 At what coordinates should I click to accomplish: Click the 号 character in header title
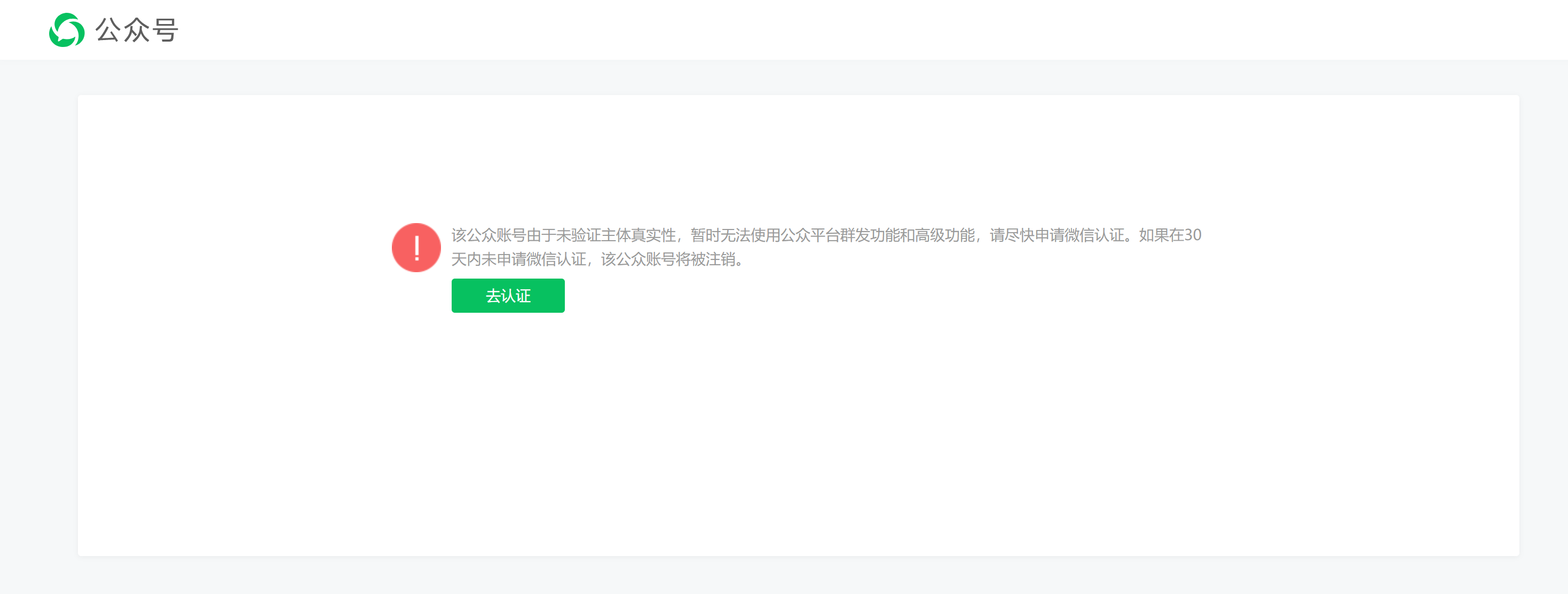165,30
